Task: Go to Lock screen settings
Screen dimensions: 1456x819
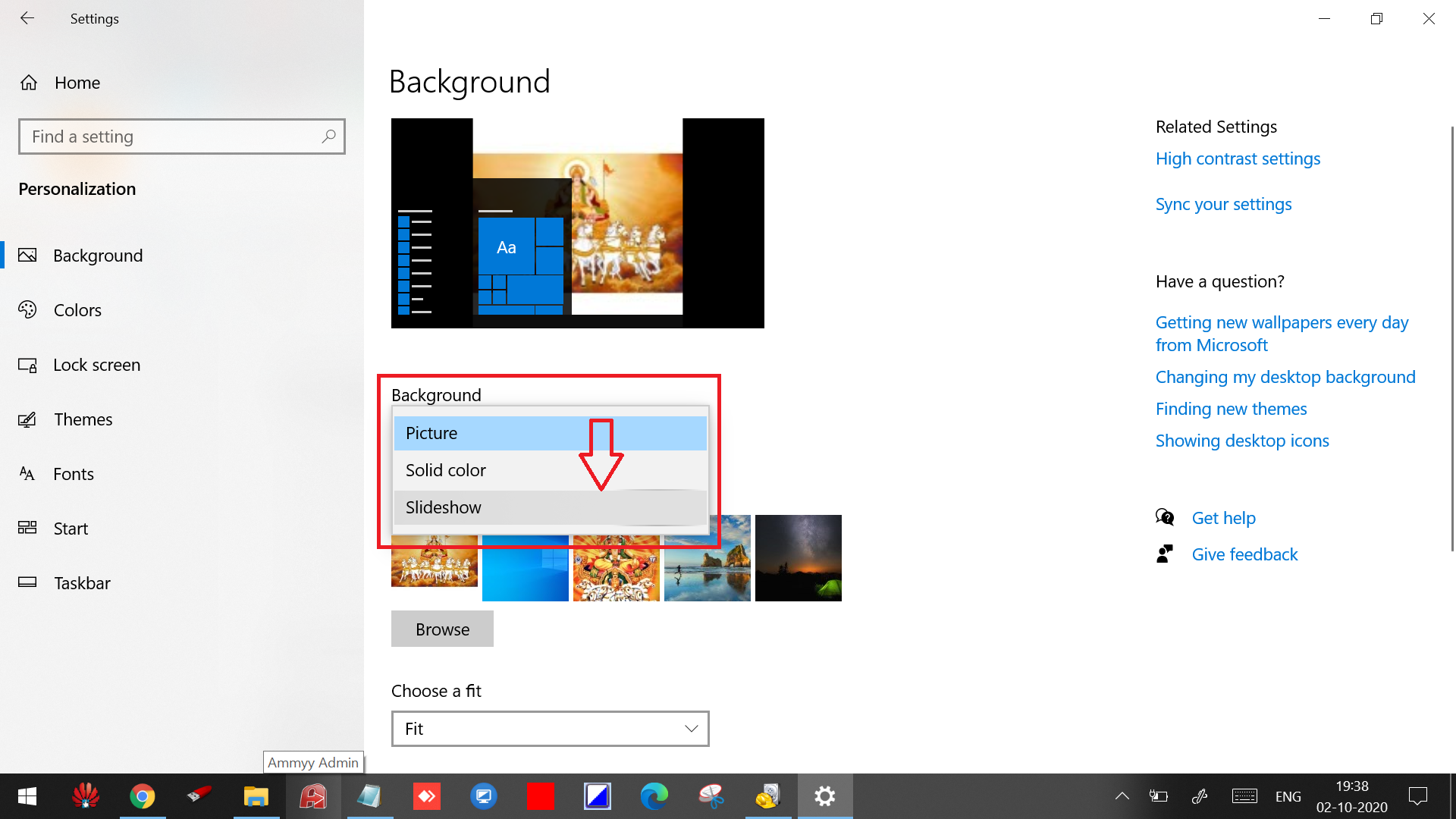Action: [x=96, y=365]
